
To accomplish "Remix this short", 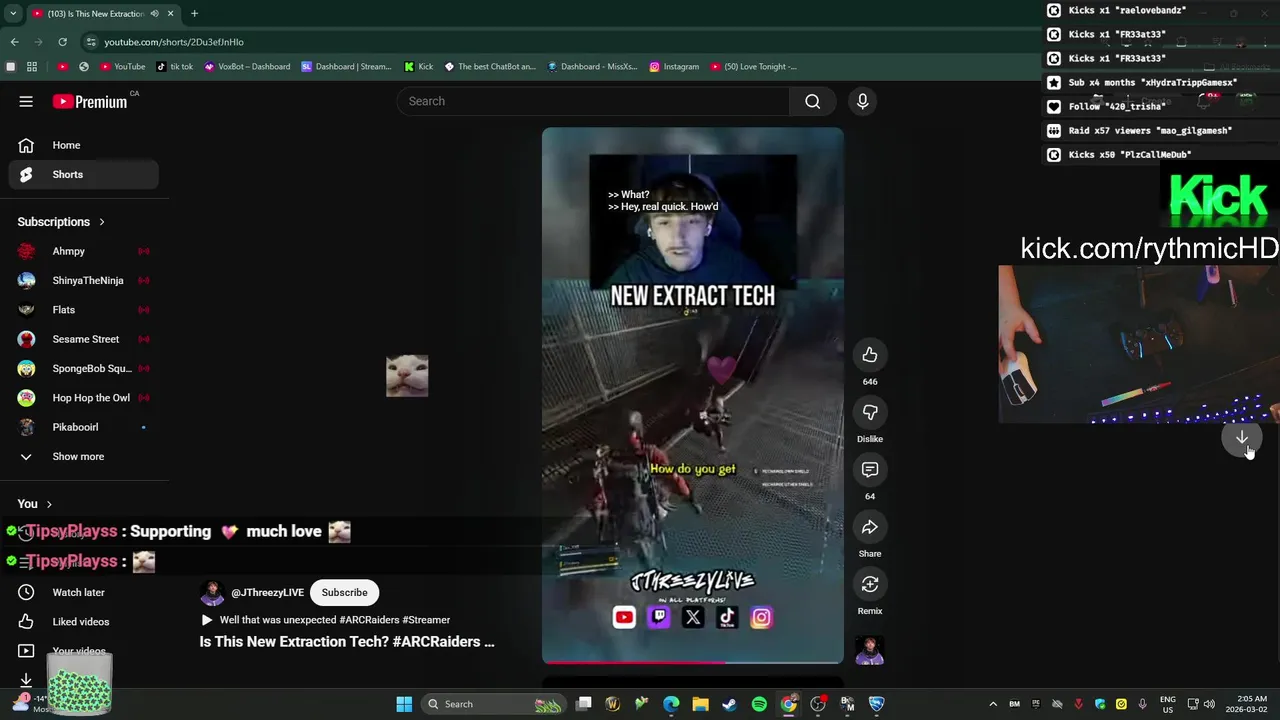I will 870,584.
